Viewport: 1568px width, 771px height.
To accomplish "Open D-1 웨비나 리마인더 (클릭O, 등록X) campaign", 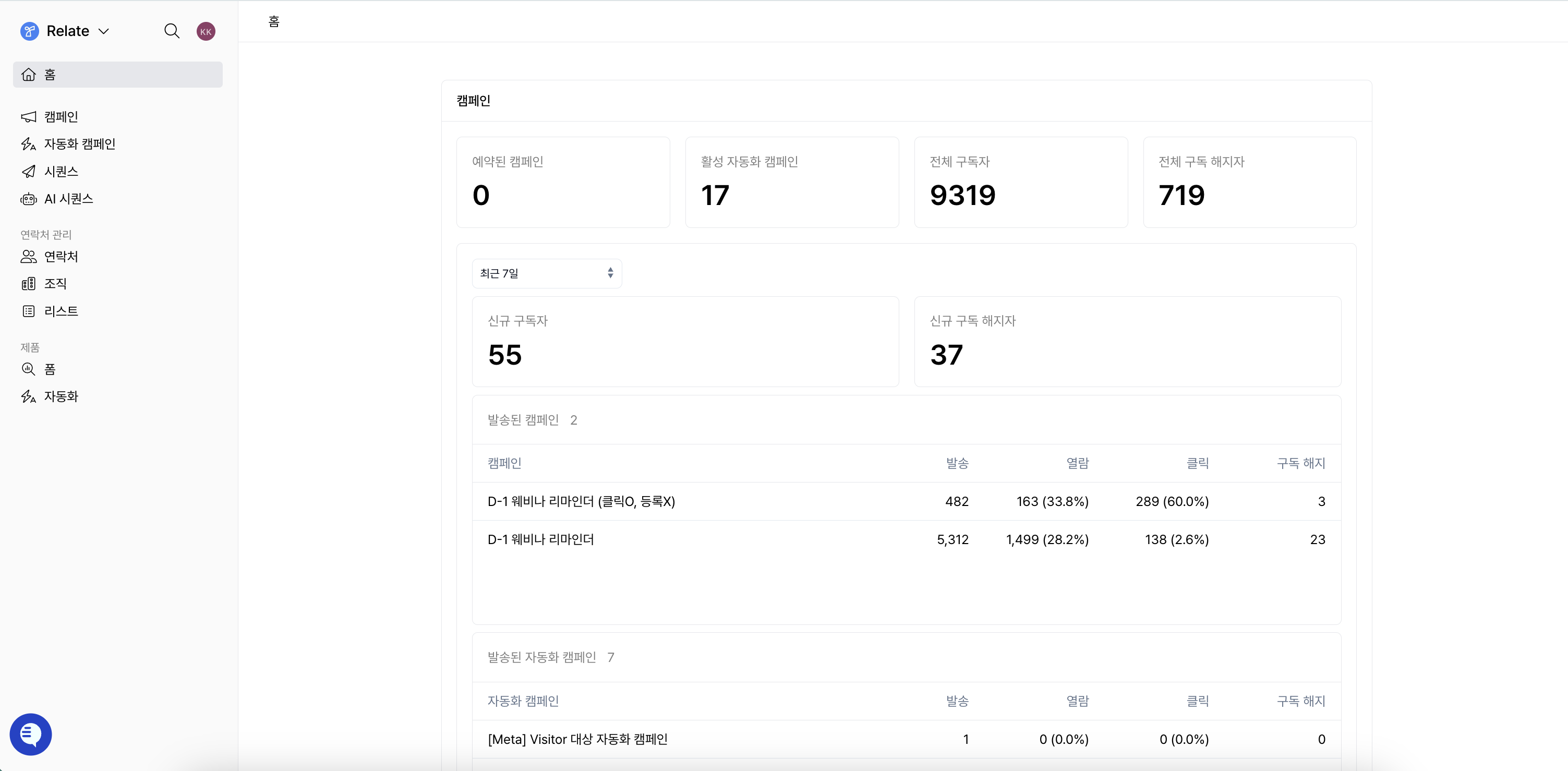I will pos(581,501).
